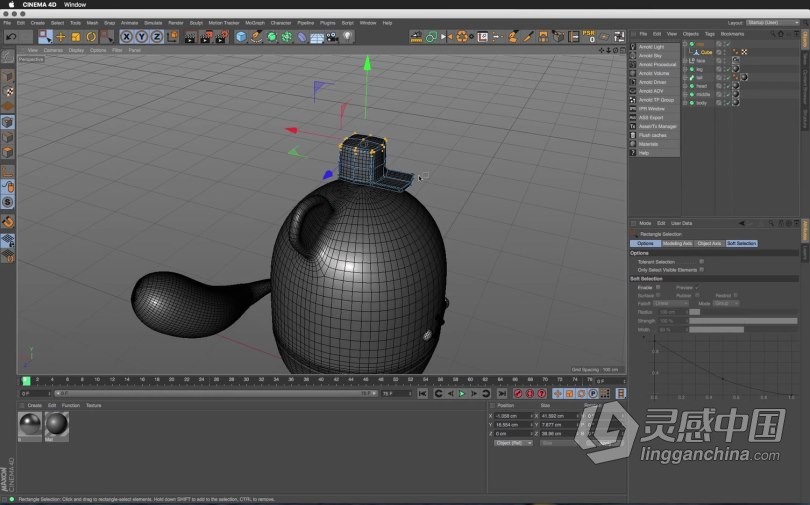The height and width of the screenshot is (505, 810).
Task: Open Edit Render Settings clapperboard icon
Action: [x=222, y=37]
